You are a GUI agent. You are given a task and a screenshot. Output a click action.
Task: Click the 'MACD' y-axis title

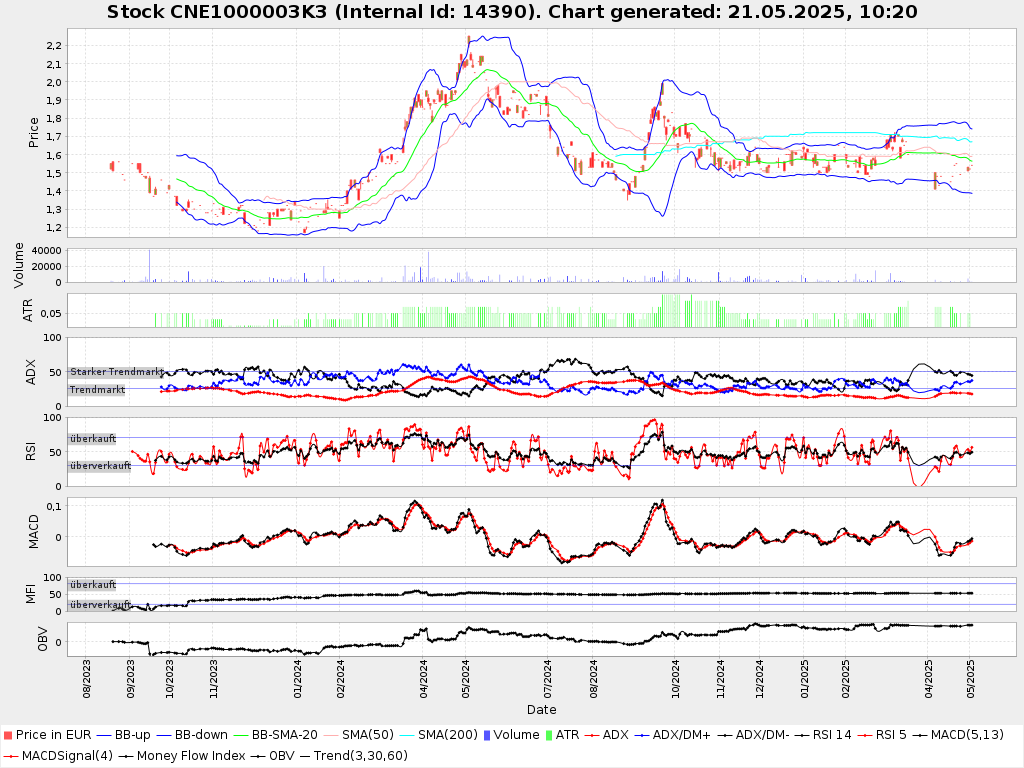click(x=34, y=532)
